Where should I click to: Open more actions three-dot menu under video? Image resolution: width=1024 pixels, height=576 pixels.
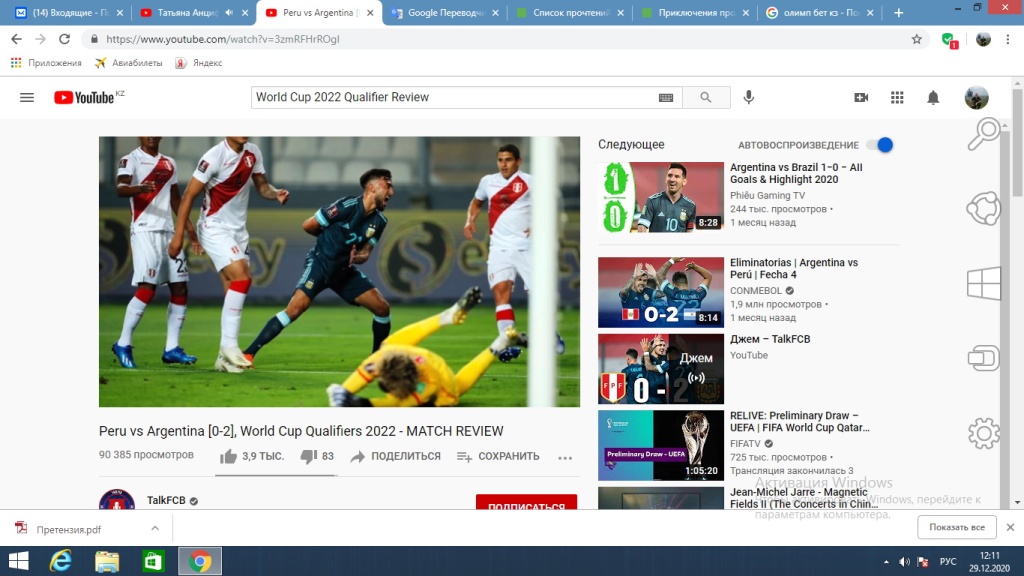(x=565, y=457)
